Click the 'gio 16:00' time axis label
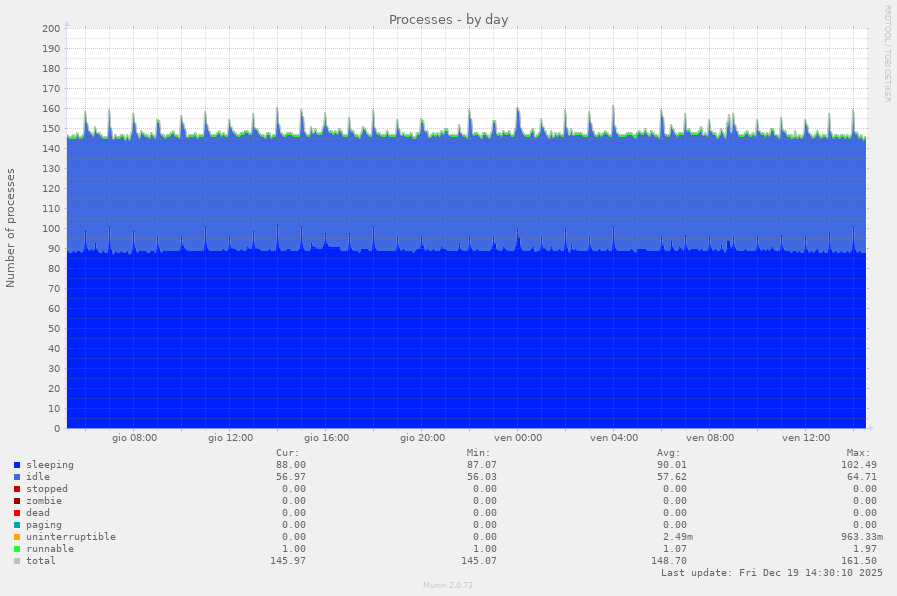This screenshot has height=596, width=897. pos(326,438)
